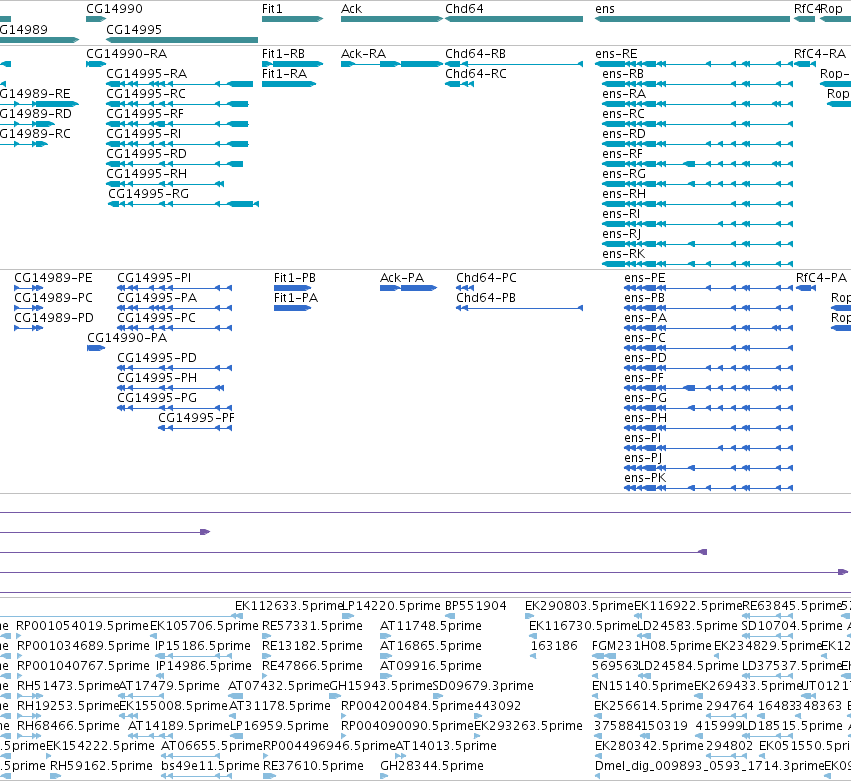Select the Chd64-RC transcript label
The height and width of the screenshot is (781, 851).
pos(475,74)
